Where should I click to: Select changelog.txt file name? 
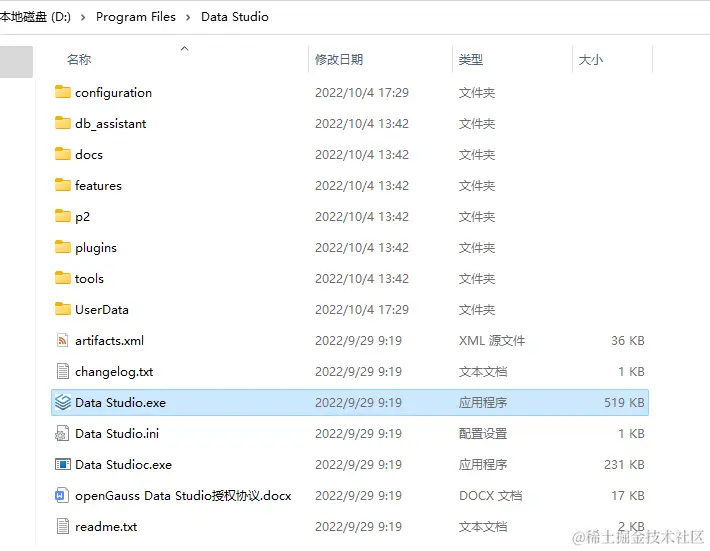click(114, 372)
